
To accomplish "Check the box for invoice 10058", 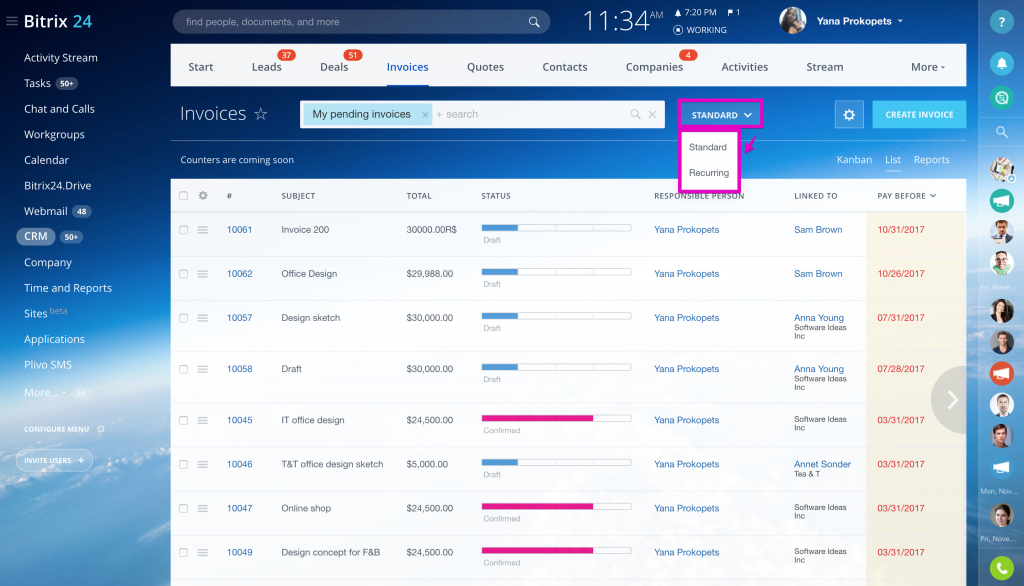I will click(x=184, y=369).
